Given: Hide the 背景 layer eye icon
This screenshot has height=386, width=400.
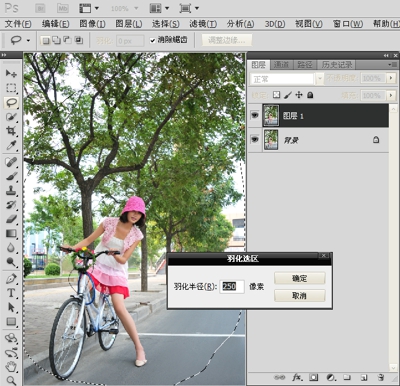Looking at the screenshot, I should (x=255, y=139).
